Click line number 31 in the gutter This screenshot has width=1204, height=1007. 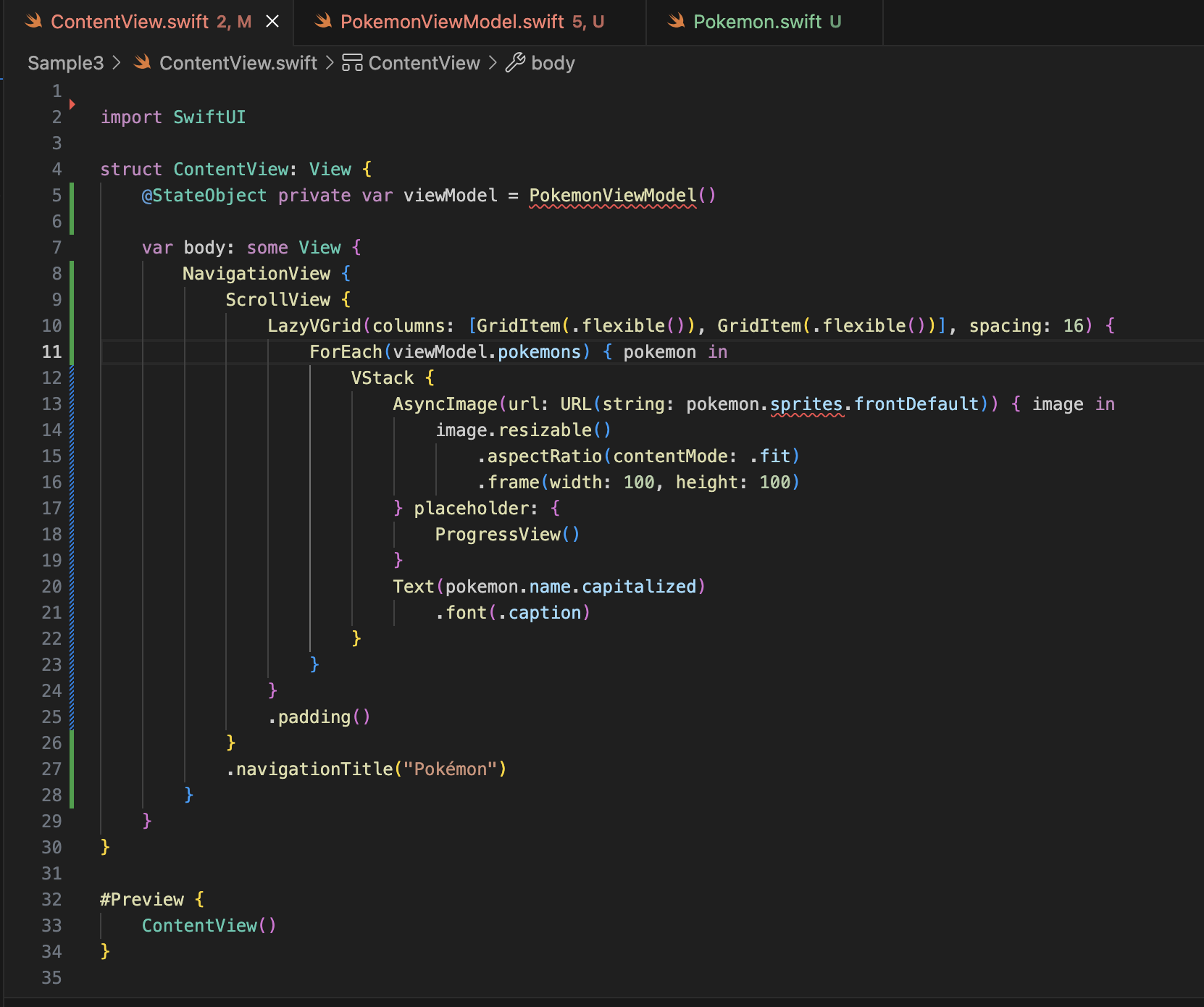pyautogui.click(x=51, y=874)
